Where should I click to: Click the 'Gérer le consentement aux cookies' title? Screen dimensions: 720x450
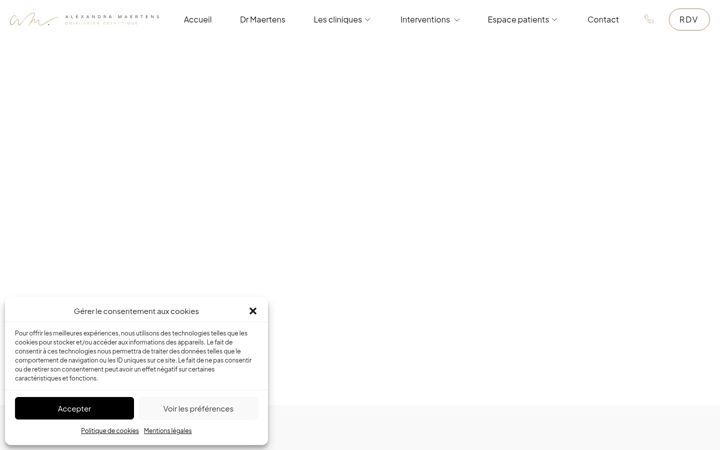pos(136,311)
